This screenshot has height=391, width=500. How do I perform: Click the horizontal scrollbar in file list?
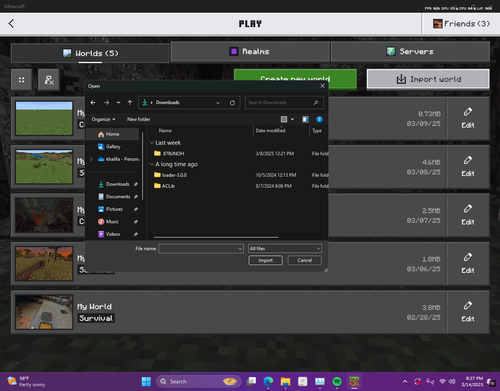(x=216, y=237)
